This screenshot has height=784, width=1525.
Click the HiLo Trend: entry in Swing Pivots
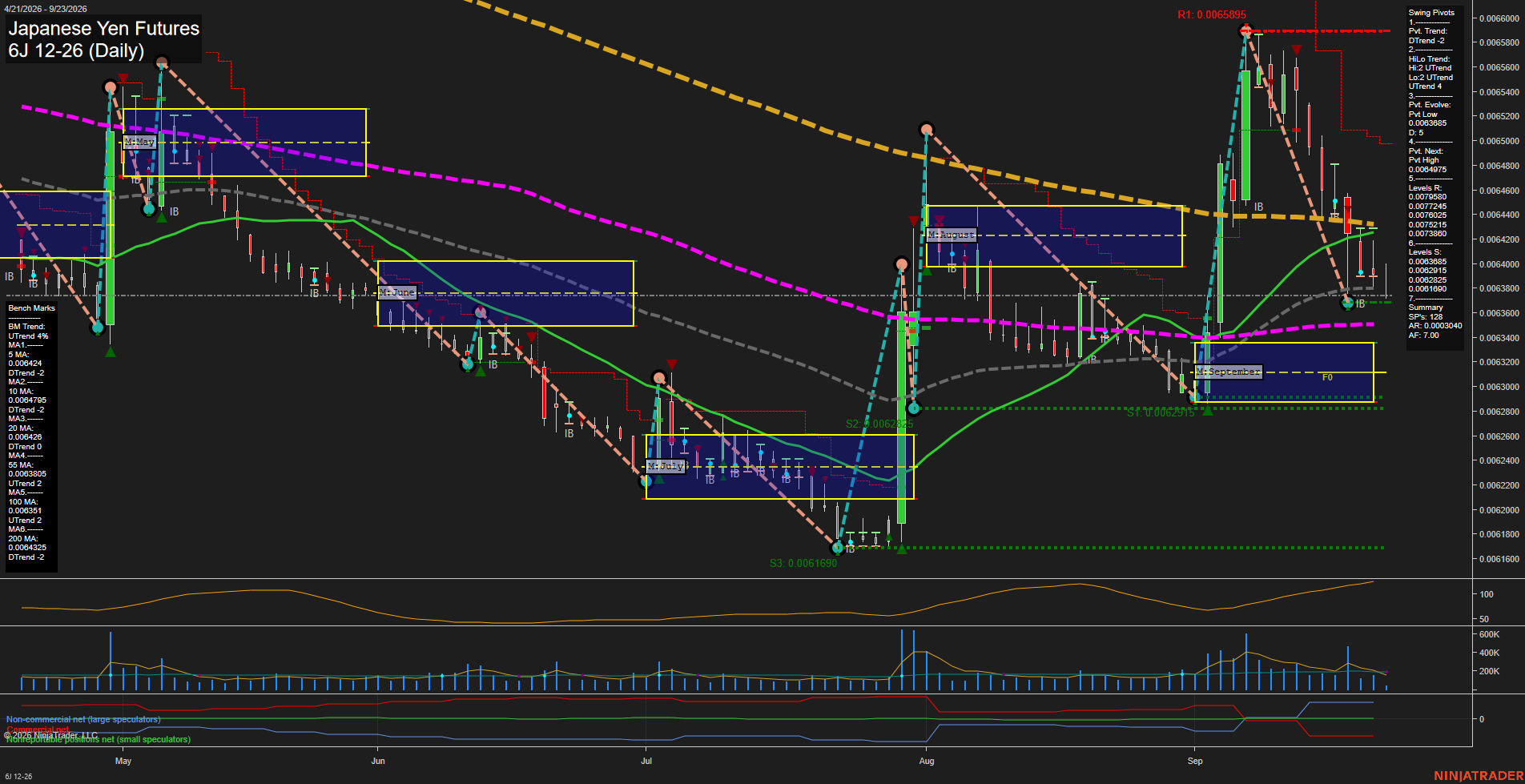[x=1430, y=59]
